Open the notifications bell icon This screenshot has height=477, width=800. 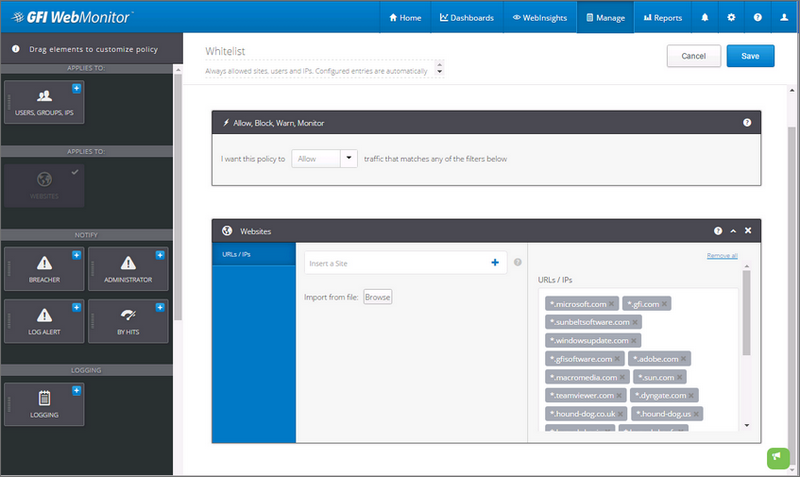[x=705, y=17]
